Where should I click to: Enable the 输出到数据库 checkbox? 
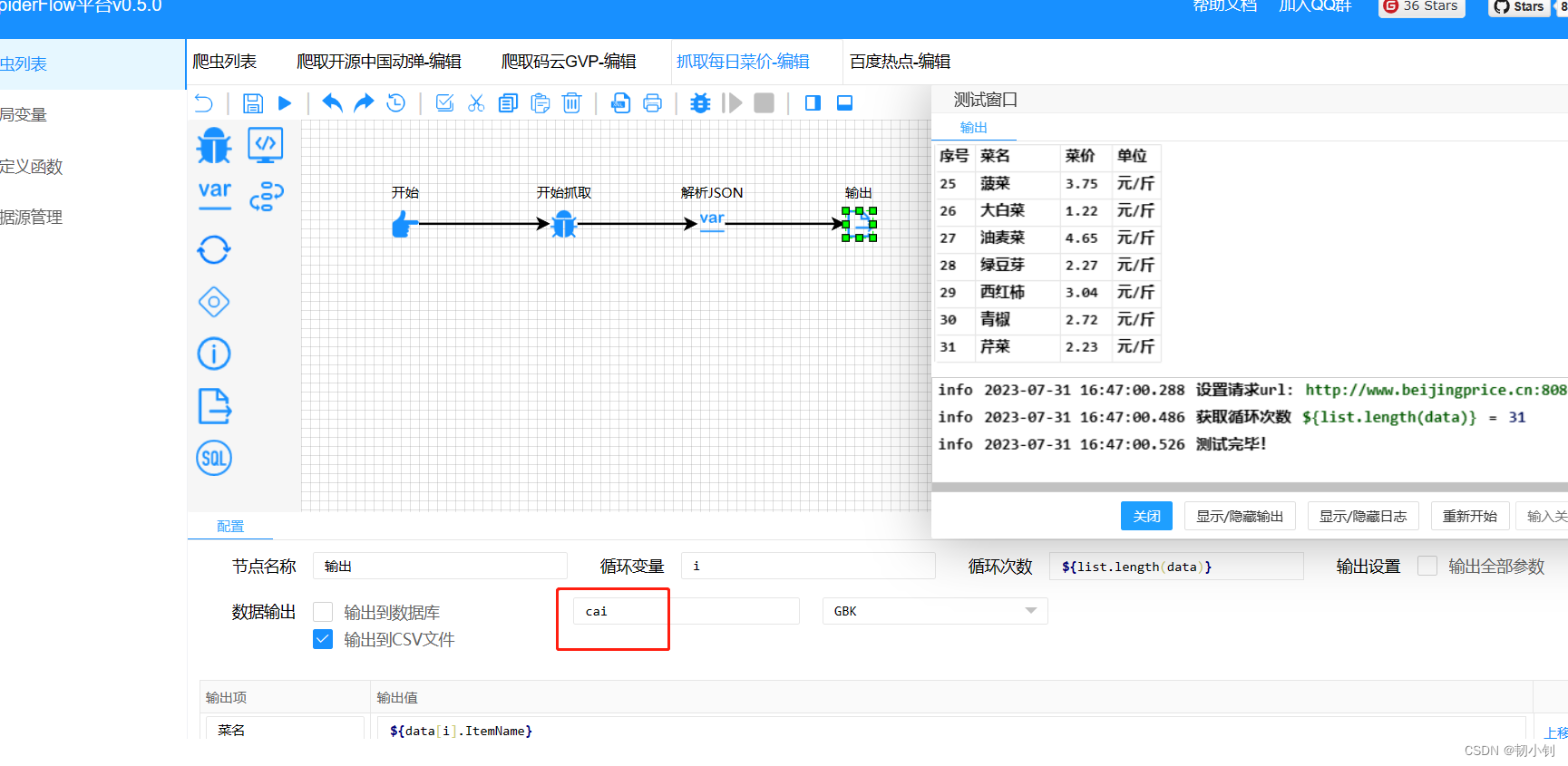(x=323, y=612)
